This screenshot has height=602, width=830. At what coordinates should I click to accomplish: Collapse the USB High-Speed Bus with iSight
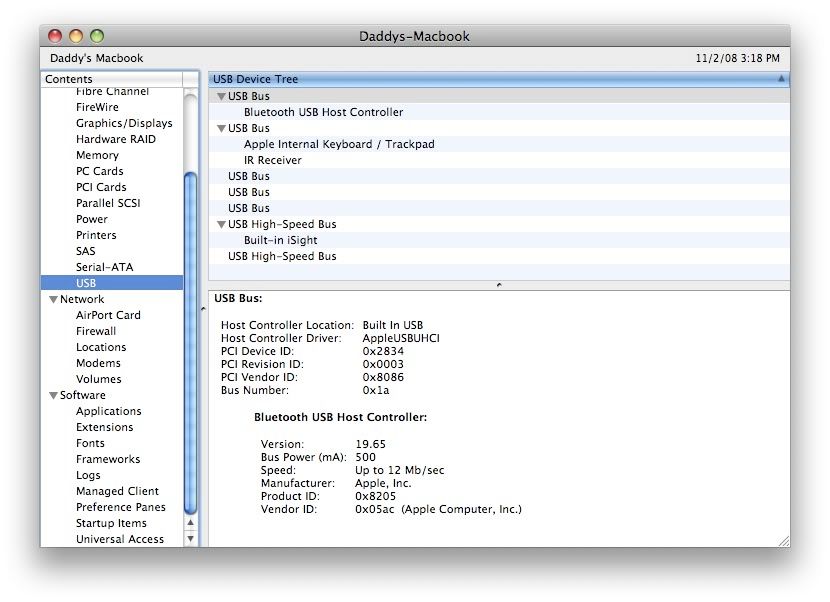(221, 224)
